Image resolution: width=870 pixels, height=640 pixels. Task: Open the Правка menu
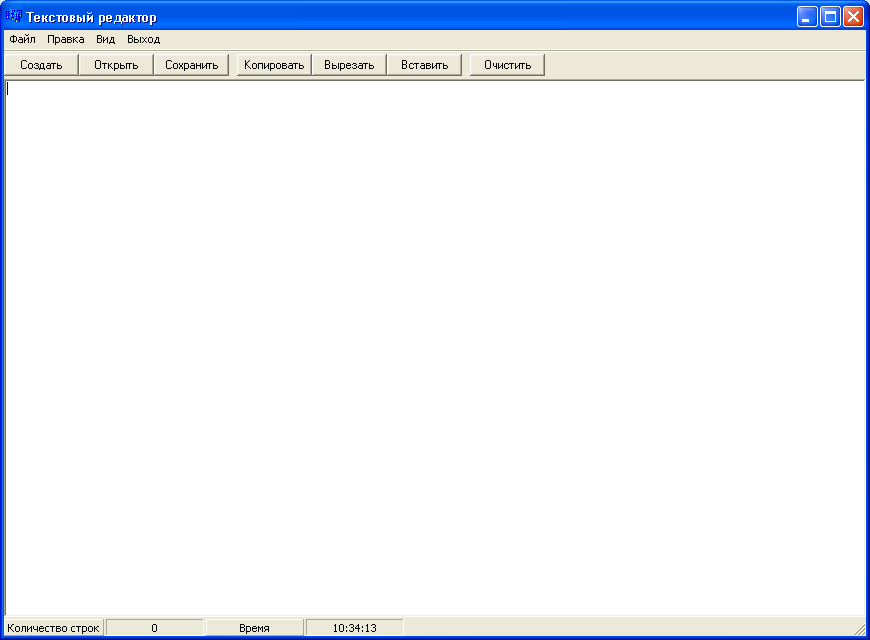pyautogui.click(x=65, y=39)
